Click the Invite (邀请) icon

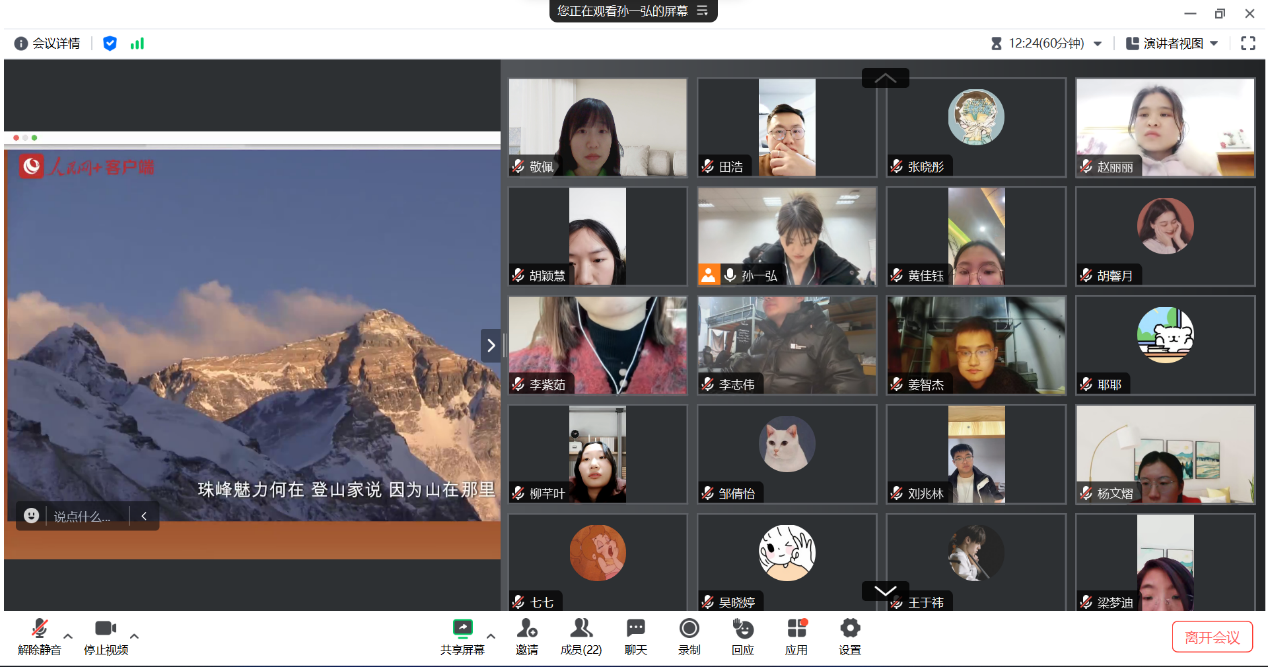pos(526,629)
